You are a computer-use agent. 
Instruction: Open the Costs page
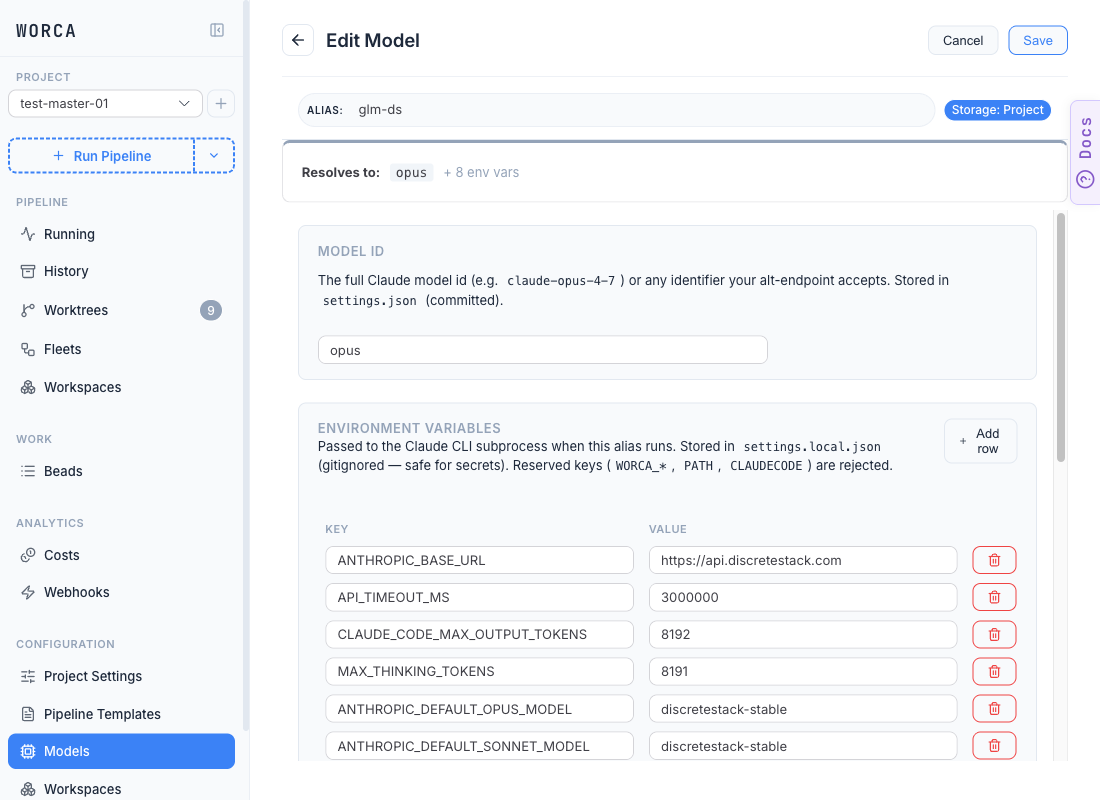121,555
